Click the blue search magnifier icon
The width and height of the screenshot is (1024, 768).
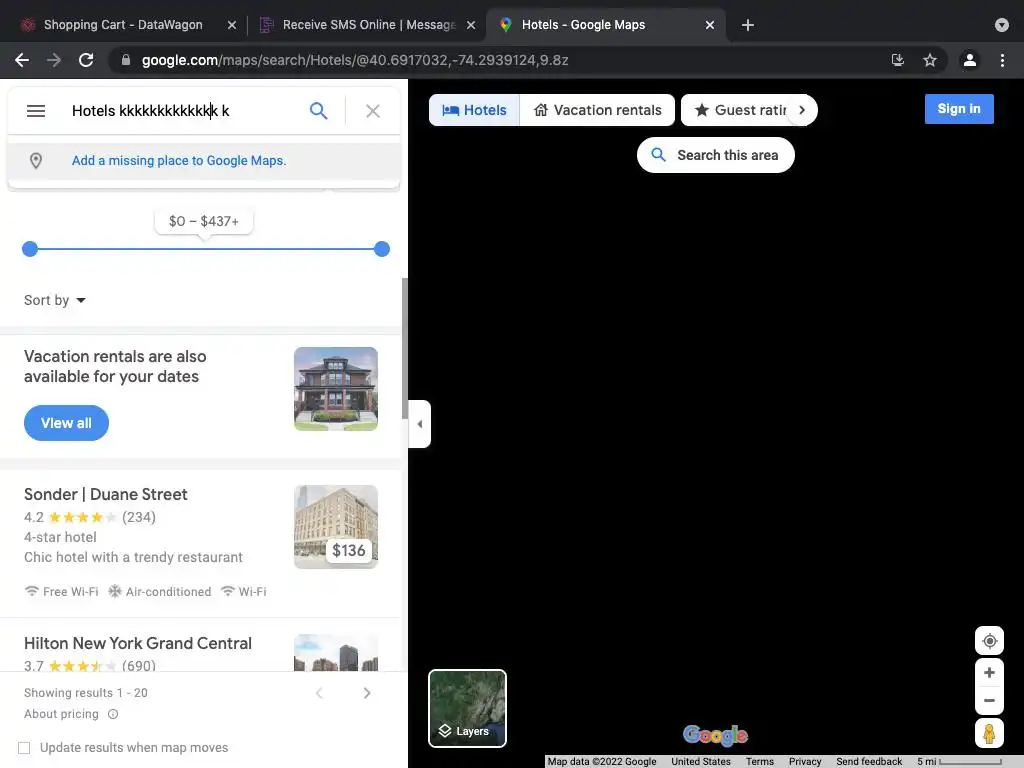(x=318, y=111)
